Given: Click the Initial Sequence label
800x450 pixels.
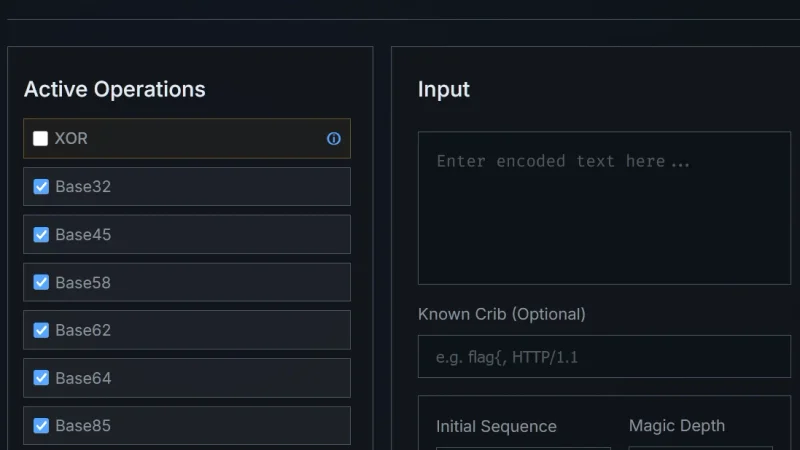Looking at the screenshot, I should pos(496,426).
